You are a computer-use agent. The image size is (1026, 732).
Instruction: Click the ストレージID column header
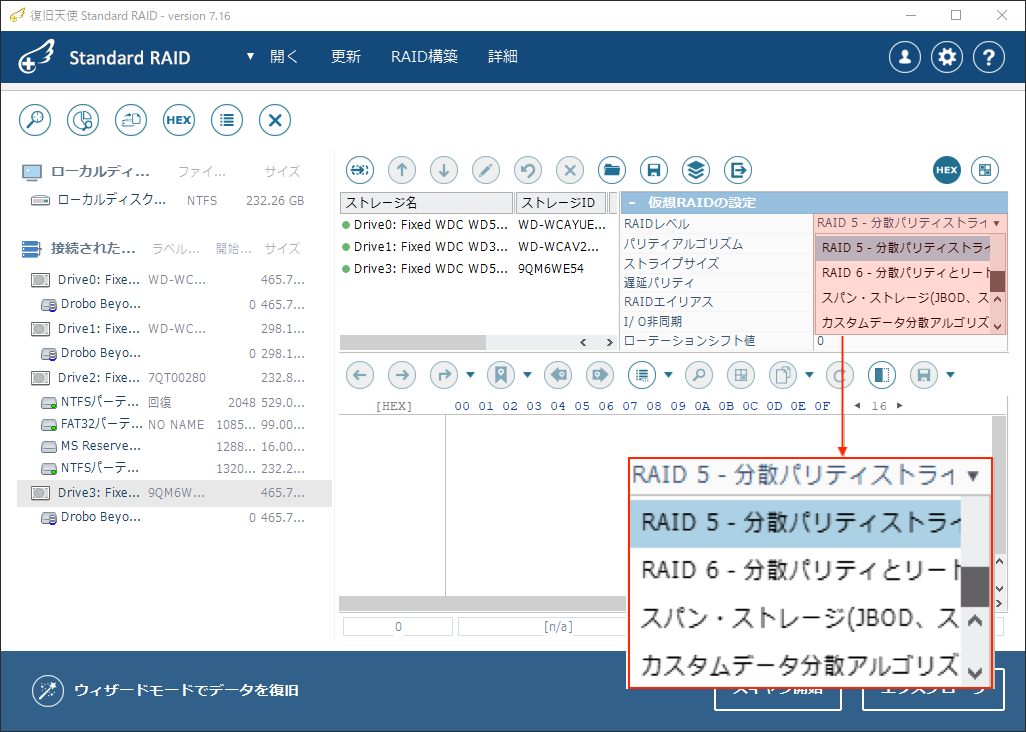click(561, 203)
